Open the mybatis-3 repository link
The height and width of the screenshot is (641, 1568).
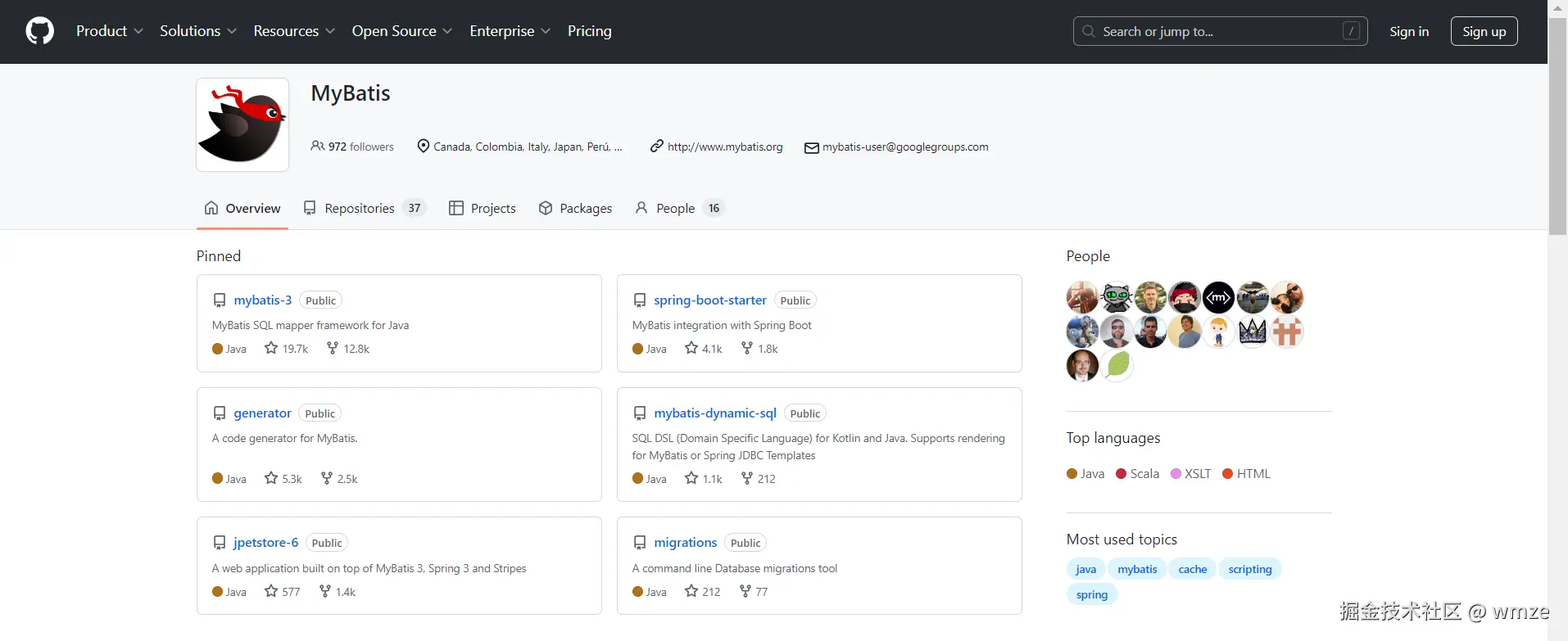point(262,300)
